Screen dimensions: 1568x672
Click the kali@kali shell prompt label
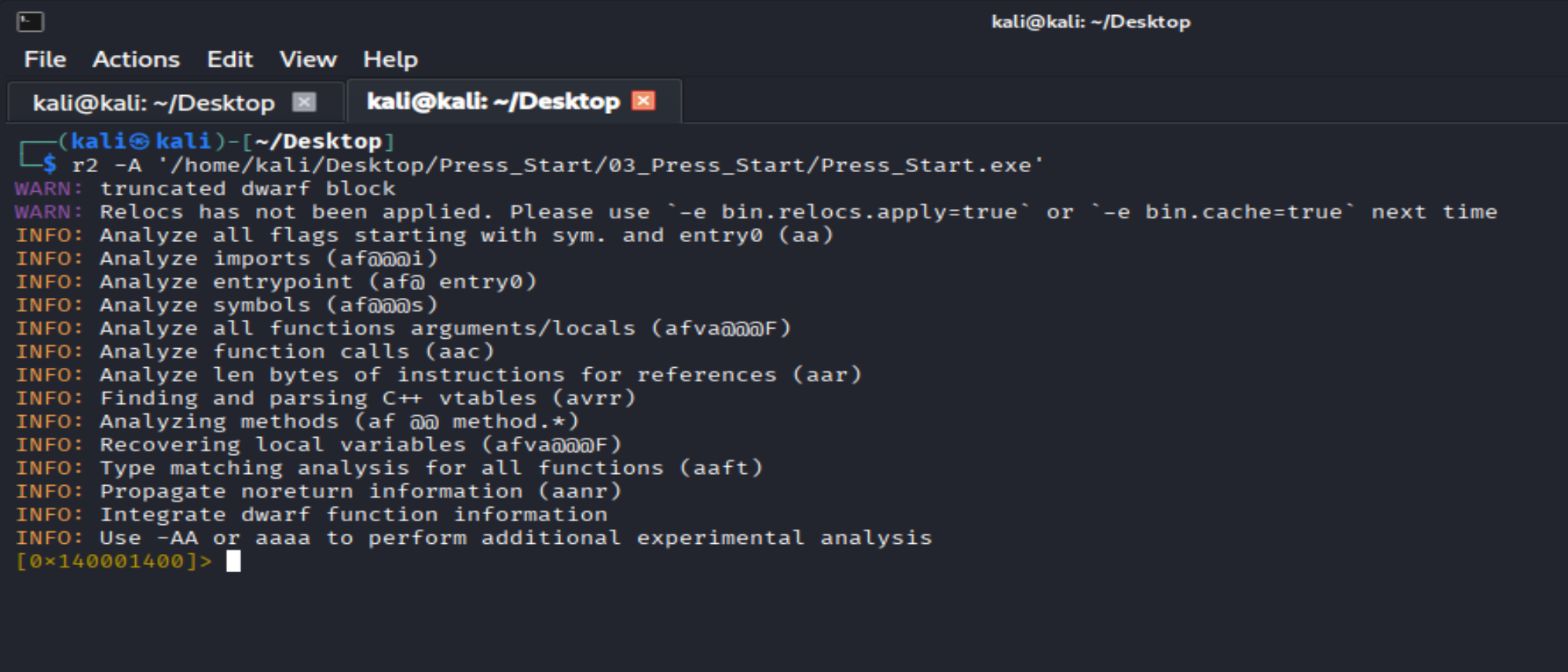(141, 141)
